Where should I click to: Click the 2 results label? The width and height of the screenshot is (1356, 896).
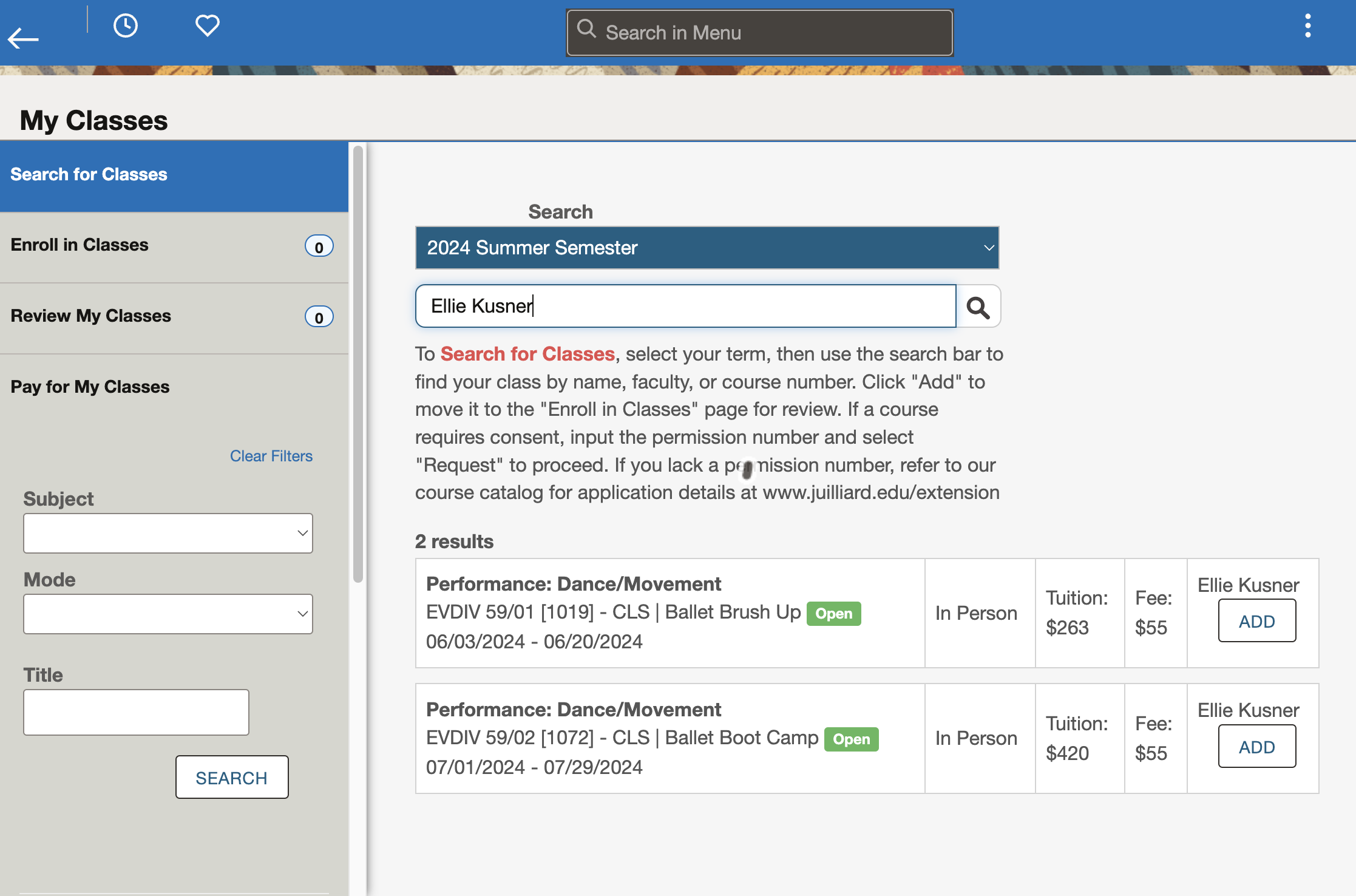[x=454, y=541]
